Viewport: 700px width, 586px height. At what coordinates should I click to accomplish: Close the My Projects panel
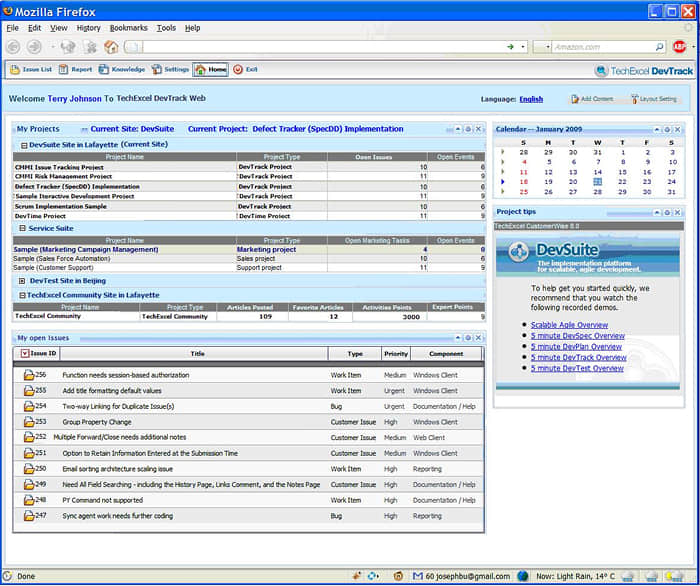click(x=478, y=129)
